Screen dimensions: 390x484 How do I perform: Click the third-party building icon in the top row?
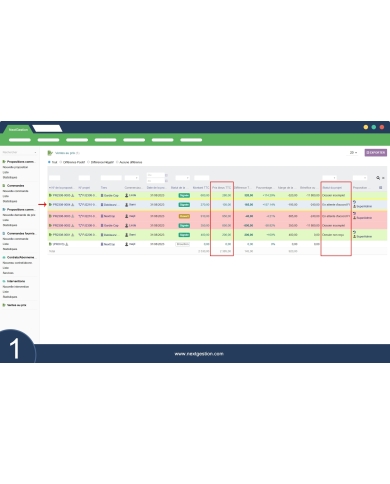pyautogui.click(x=102, y=195)
